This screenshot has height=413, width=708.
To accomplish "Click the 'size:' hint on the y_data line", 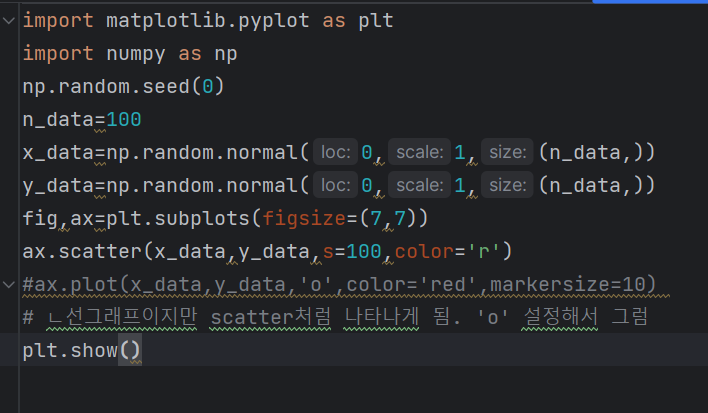I will click(508, 185).
